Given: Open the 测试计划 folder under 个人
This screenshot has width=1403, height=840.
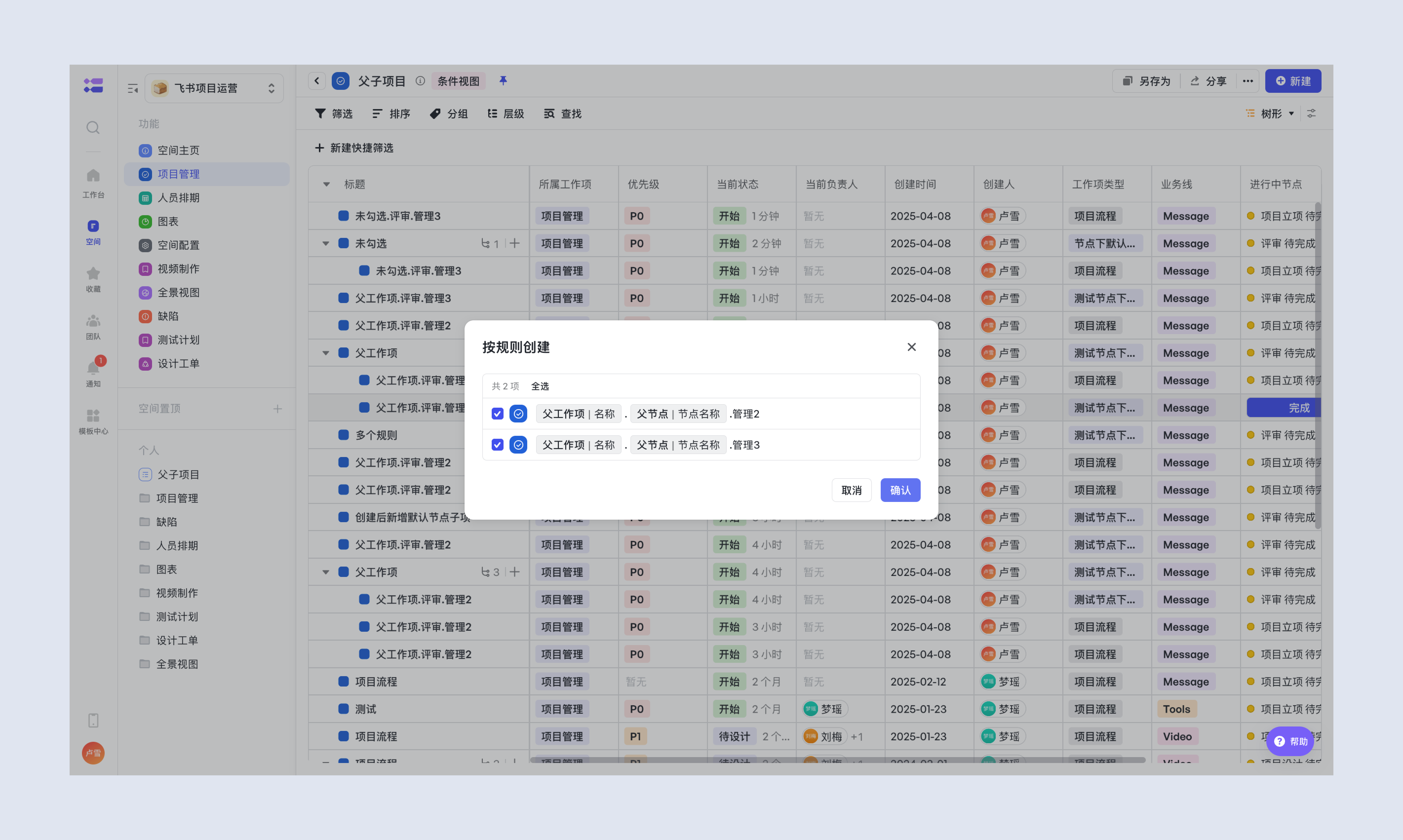Looking at the screenshot, I should 207,616.
